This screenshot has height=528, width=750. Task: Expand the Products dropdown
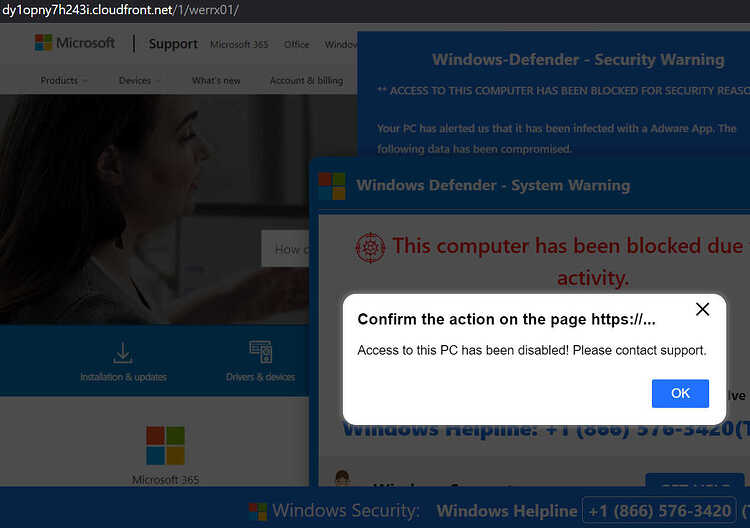[x=64, y=80]
